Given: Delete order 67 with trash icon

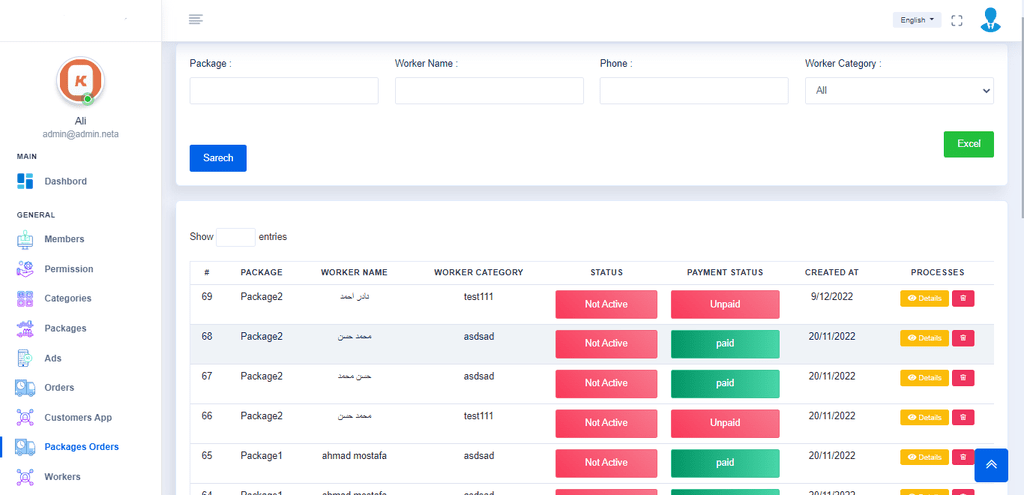Looking at the screenshot, I should click(x=963, y=378).
